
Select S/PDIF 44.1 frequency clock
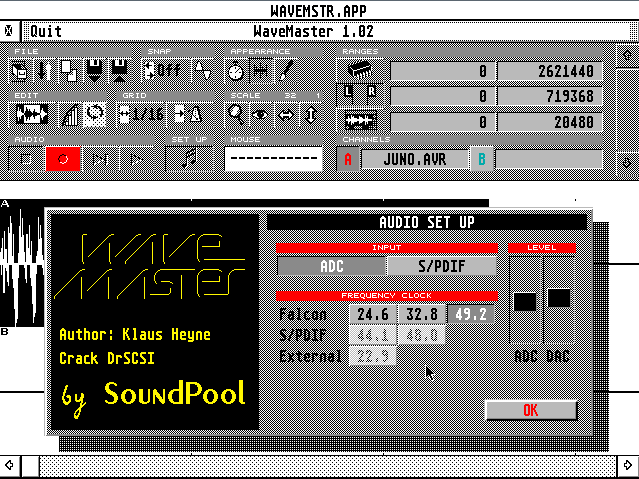click(373, 335)
